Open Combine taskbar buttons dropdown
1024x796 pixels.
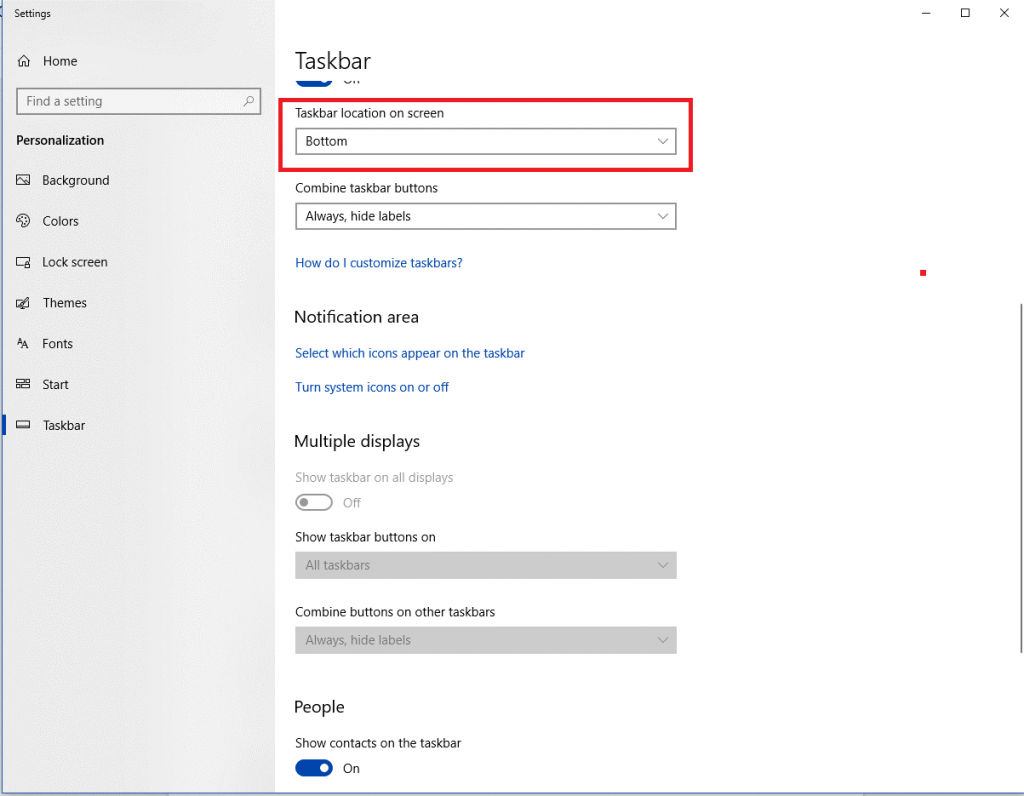point(485,216)
